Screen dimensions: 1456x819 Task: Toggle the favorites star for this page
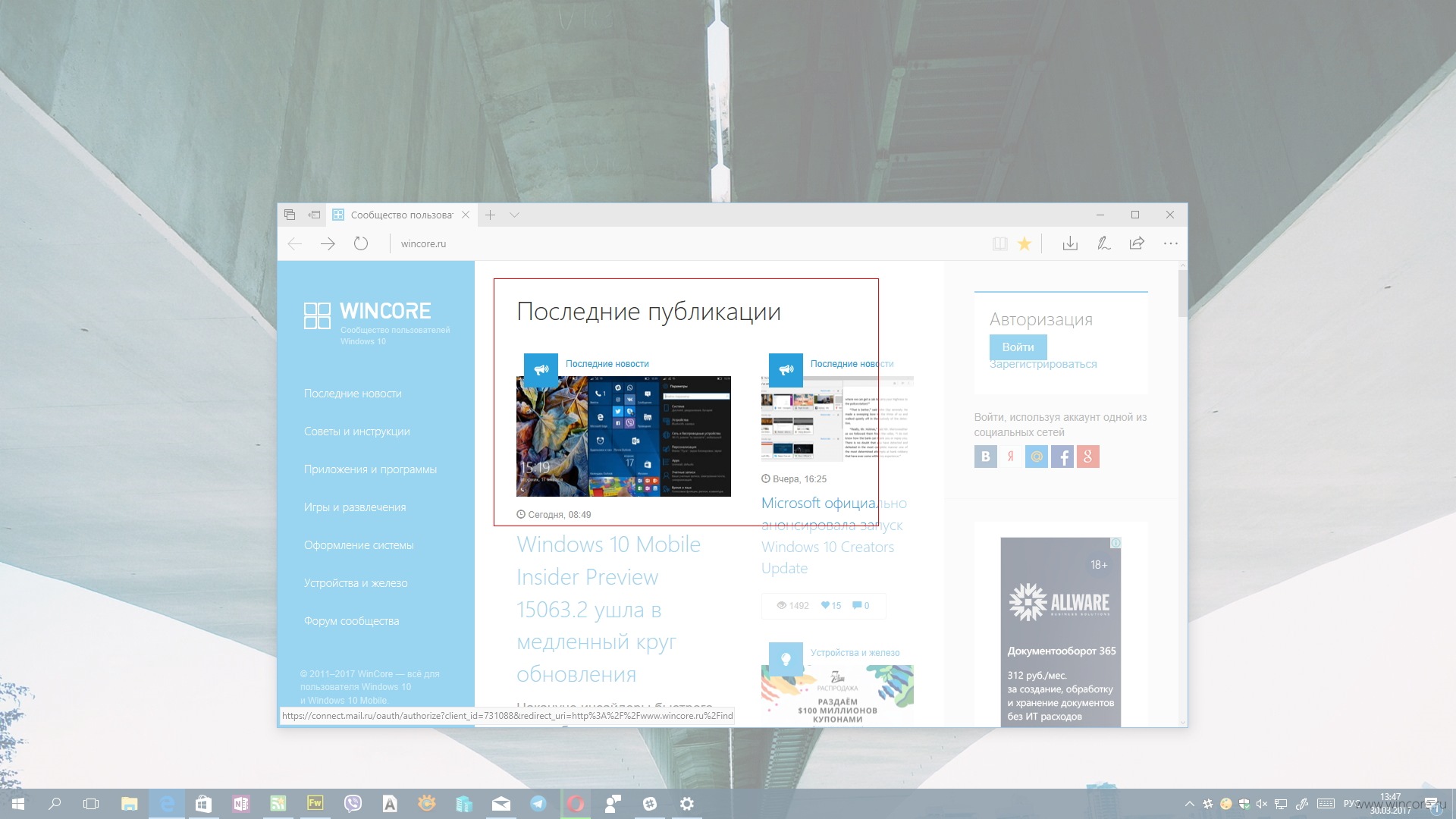tap(1025, 243)
